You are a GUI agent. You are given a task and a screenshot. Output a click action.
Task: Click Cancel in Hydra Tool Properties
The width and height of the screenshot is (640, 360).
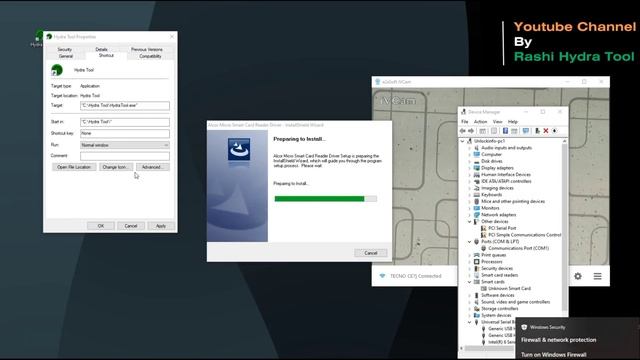click(131, 226)
